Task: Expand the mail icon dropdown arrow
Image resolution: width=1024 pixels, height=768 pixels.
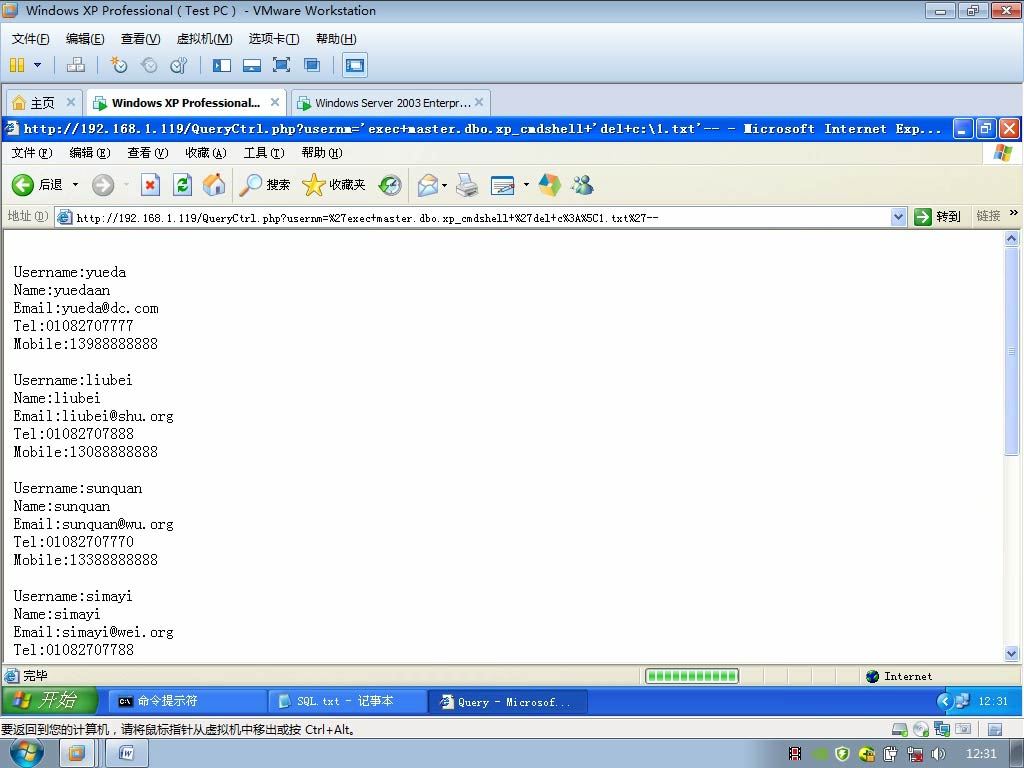Action: pyautogui.click(x=444, y=185)
